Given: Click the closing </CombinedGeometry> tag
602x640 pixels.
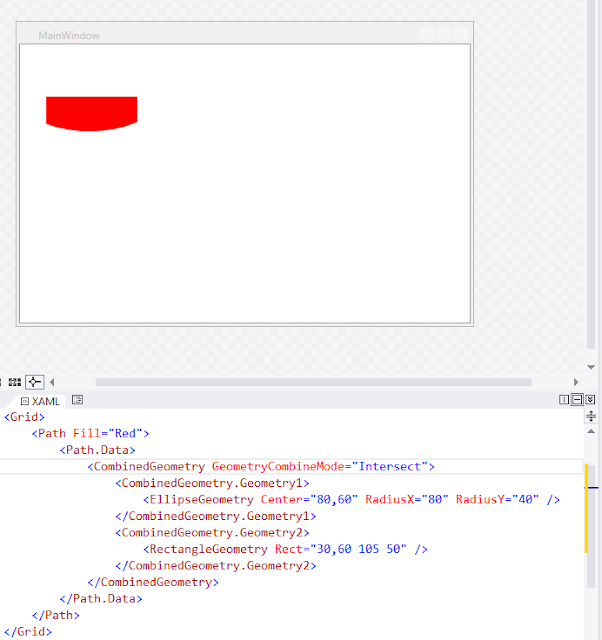Looking at the screenshot, I should point(153,582).
